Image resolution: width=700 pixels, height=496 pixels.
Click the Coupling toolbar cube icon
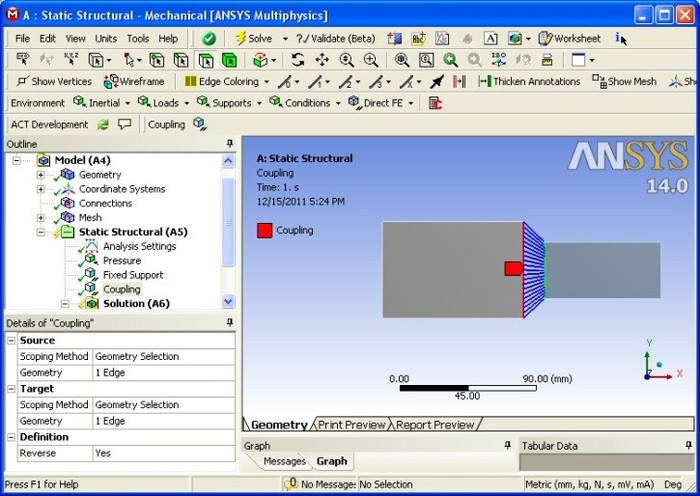[x=200, y=125]
